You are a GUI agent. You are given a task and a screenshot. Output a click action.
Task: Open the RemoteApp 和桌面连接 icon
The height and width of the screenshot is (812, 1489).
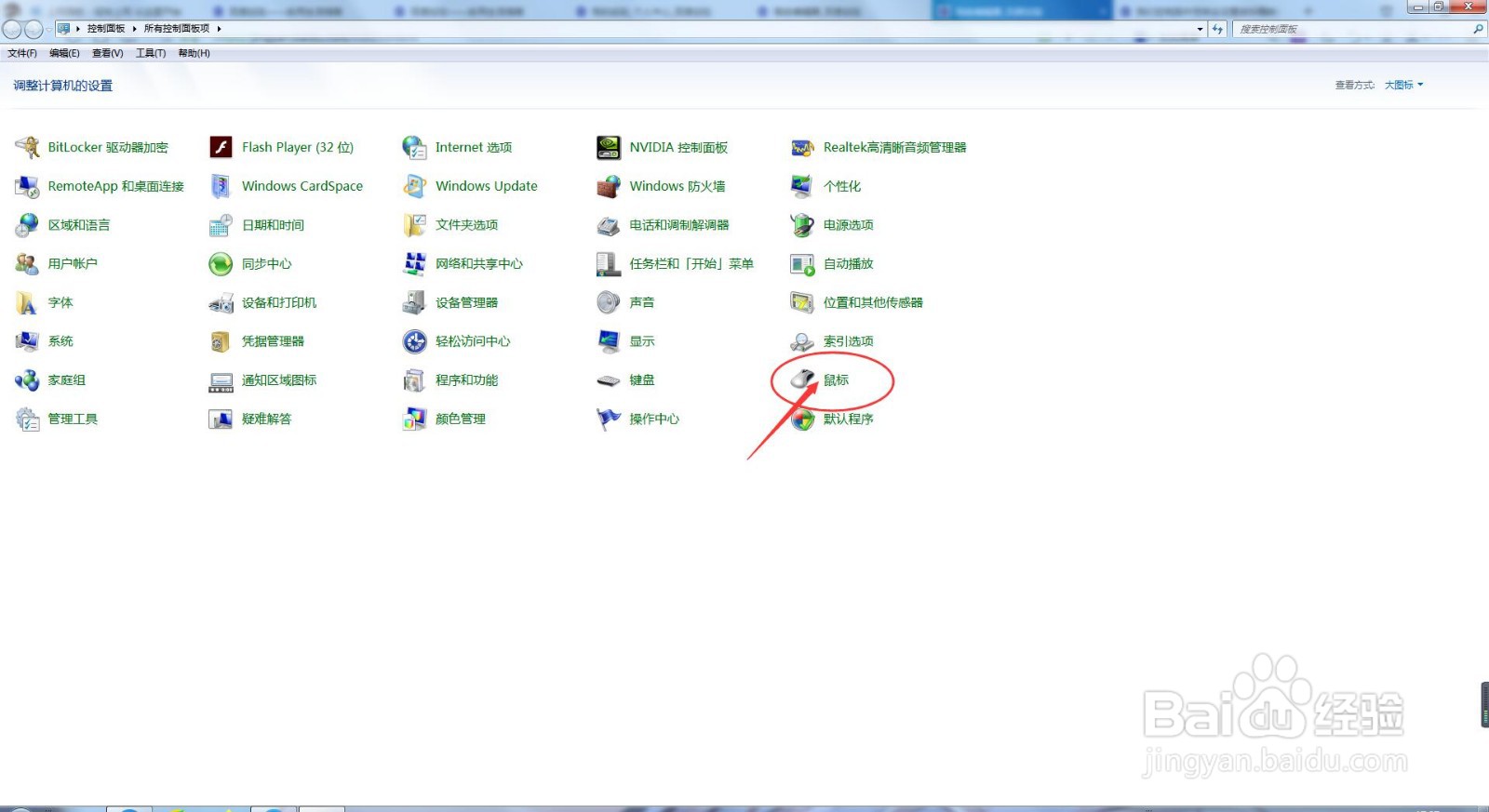tap(27, 186)
